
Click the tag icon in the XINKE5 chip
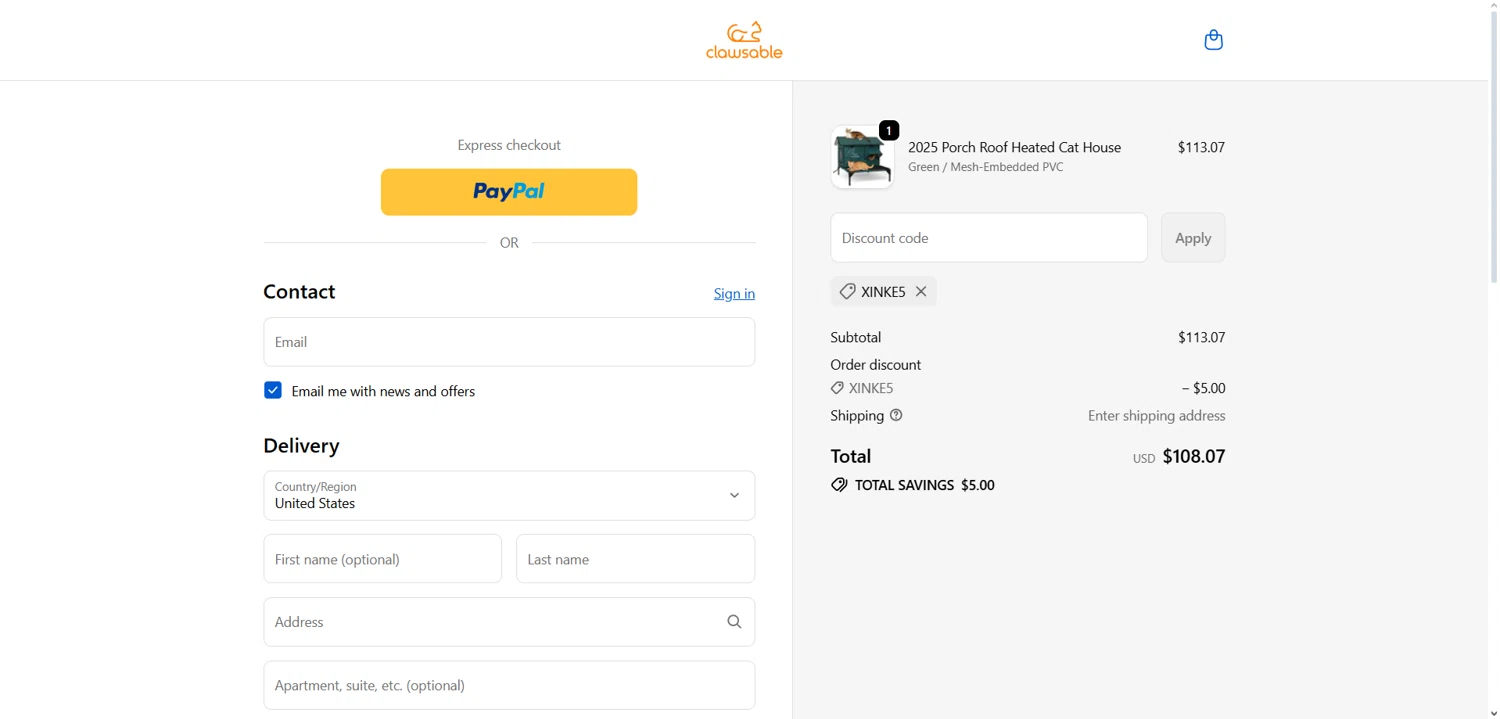[x=847, y=291]
